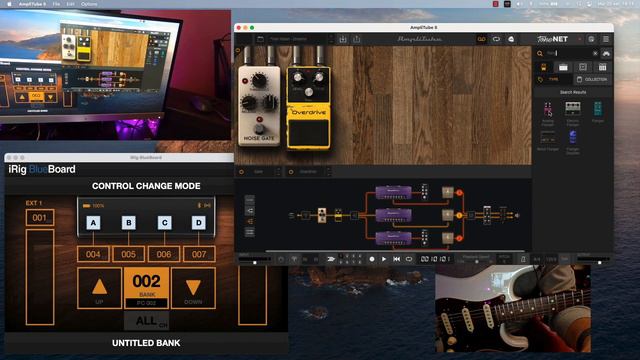Click the Live mode icon in AmpliTube toolbar
Viewport: 640px width, 360px height.
click(x=511, y=39)
